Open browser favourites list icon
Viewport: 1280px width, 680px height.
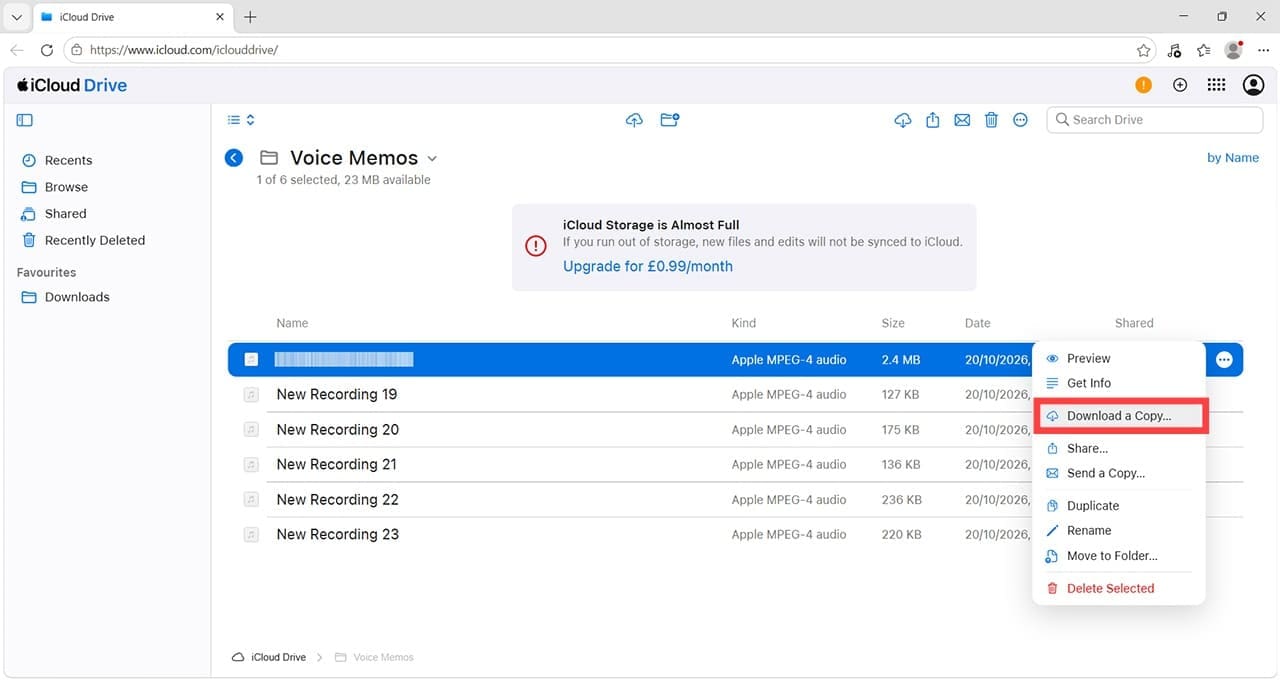point(1204,50)
